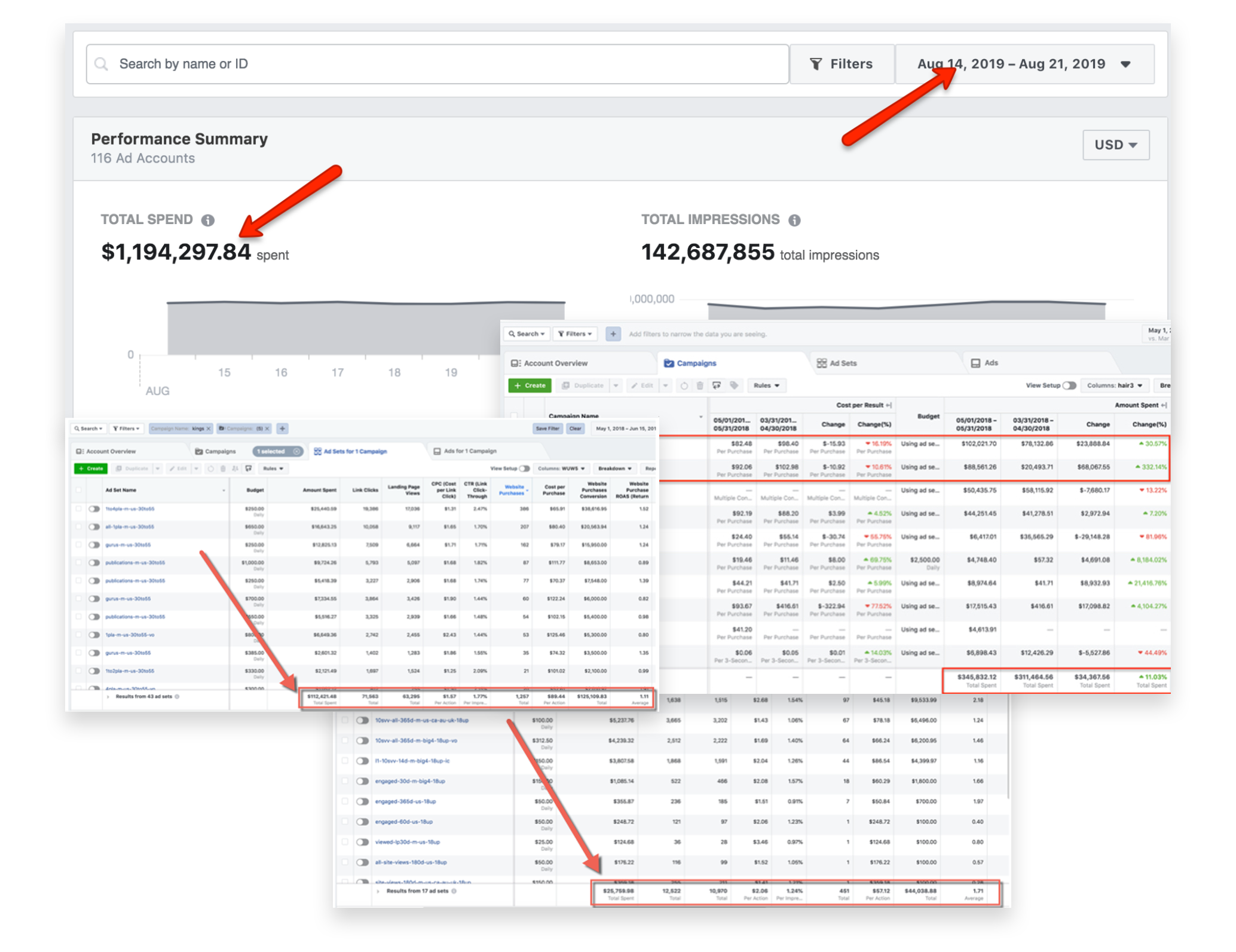This screenshot has width=1236, height=952.
Task: Switch to the Ad Sets tab
Action: (837, 363)
